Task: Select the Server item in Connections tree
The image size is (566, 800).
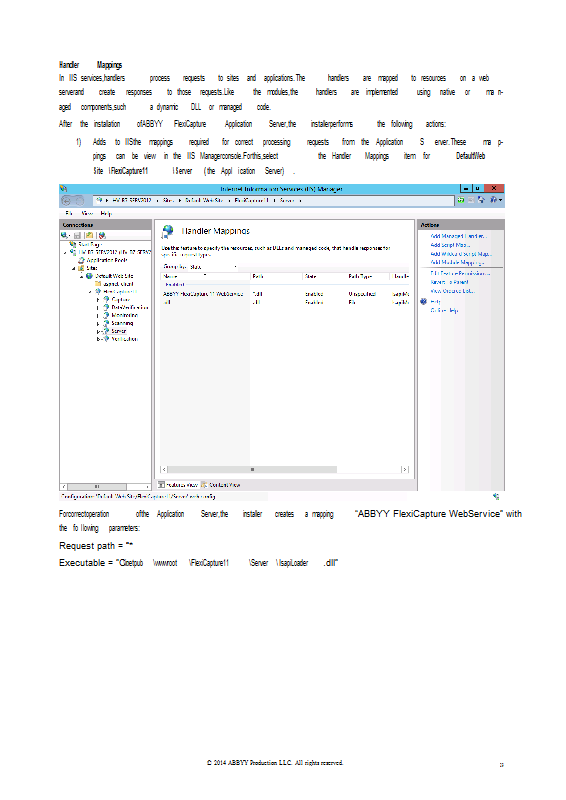Action: pyautogui.click(x=118, y=331)
